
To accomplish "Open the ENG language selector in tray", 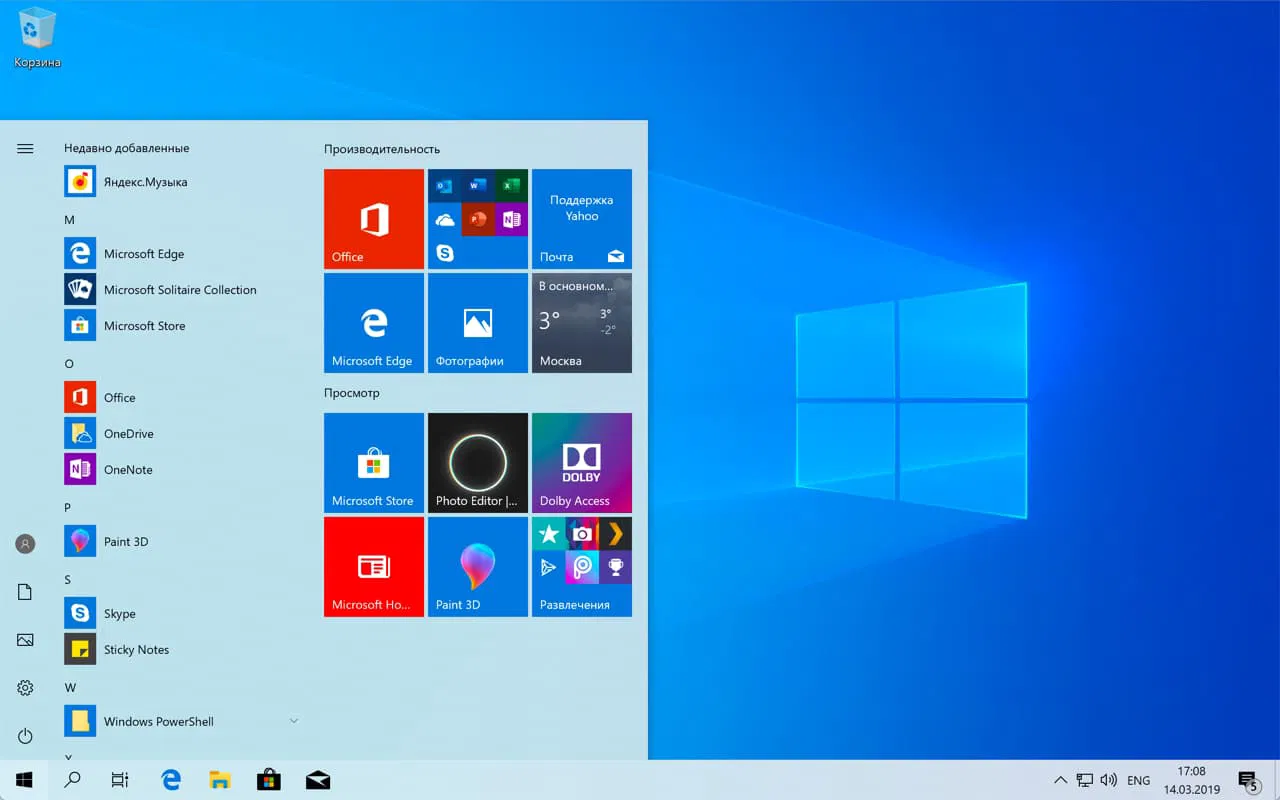I will click(1138, 779).
